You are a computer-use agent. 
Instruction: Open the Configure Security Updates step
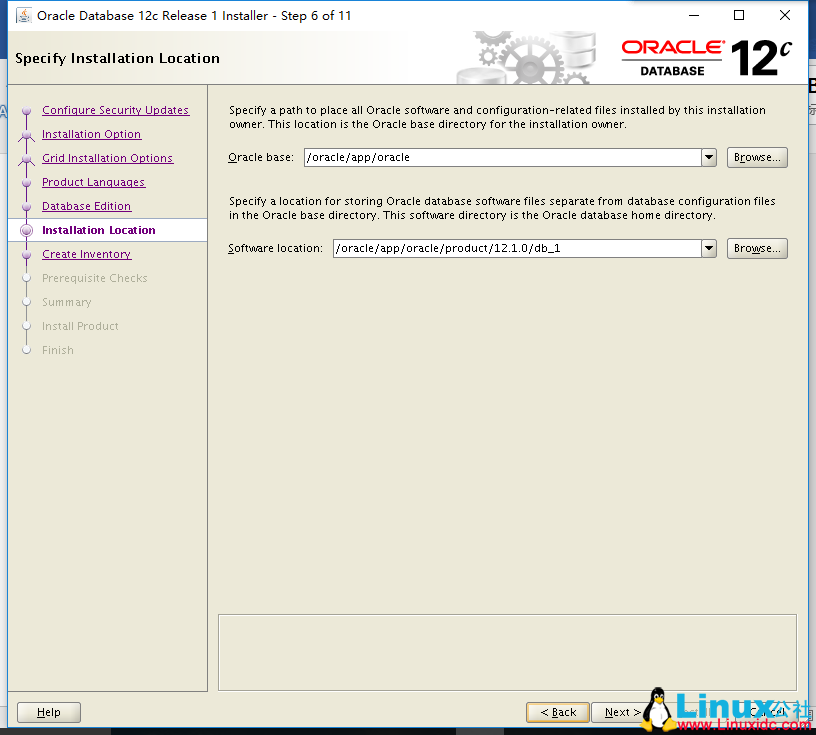[115, 110]
